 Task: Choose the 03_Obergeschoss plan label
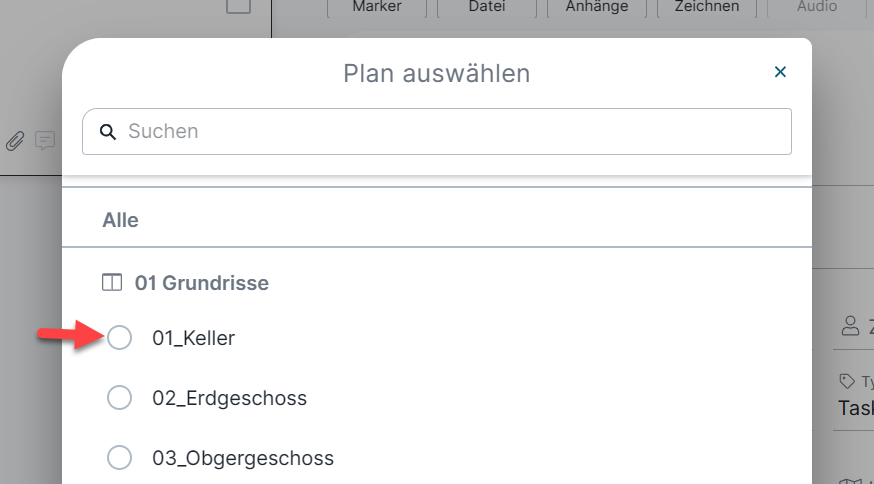(x=243, y=458)
